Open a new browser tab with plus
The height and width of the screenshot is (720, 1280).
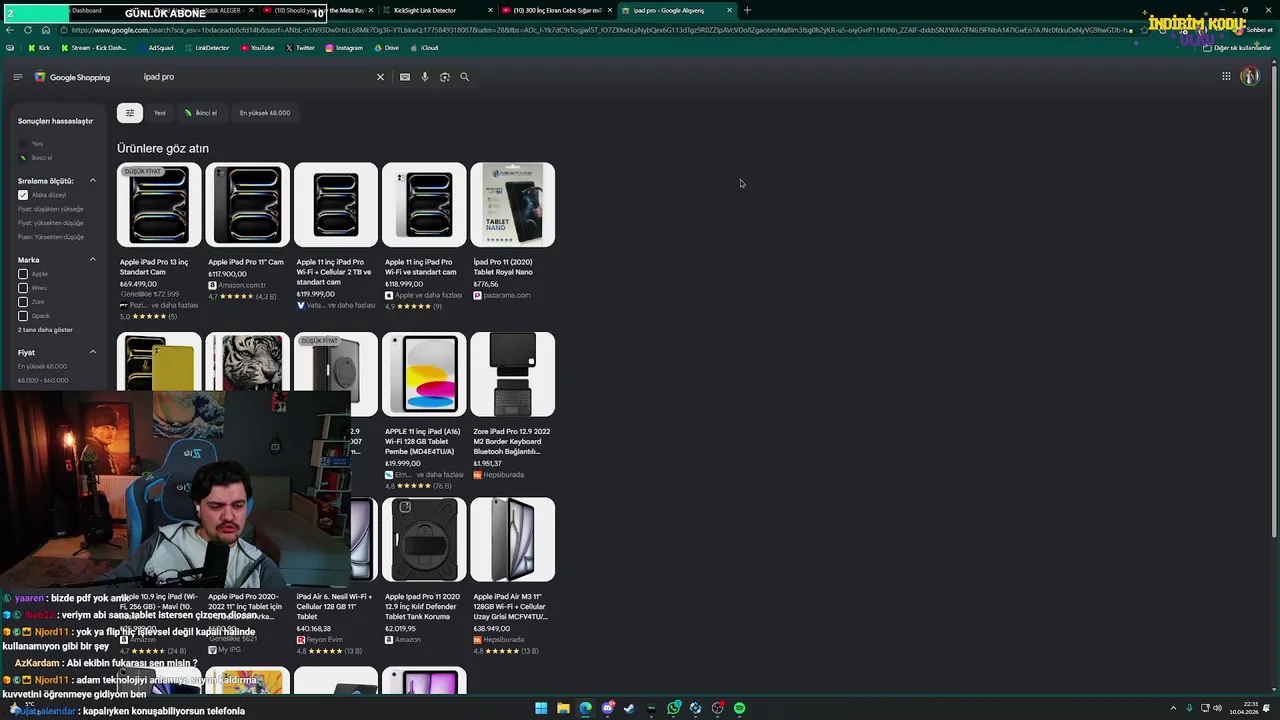pos(747,10)
